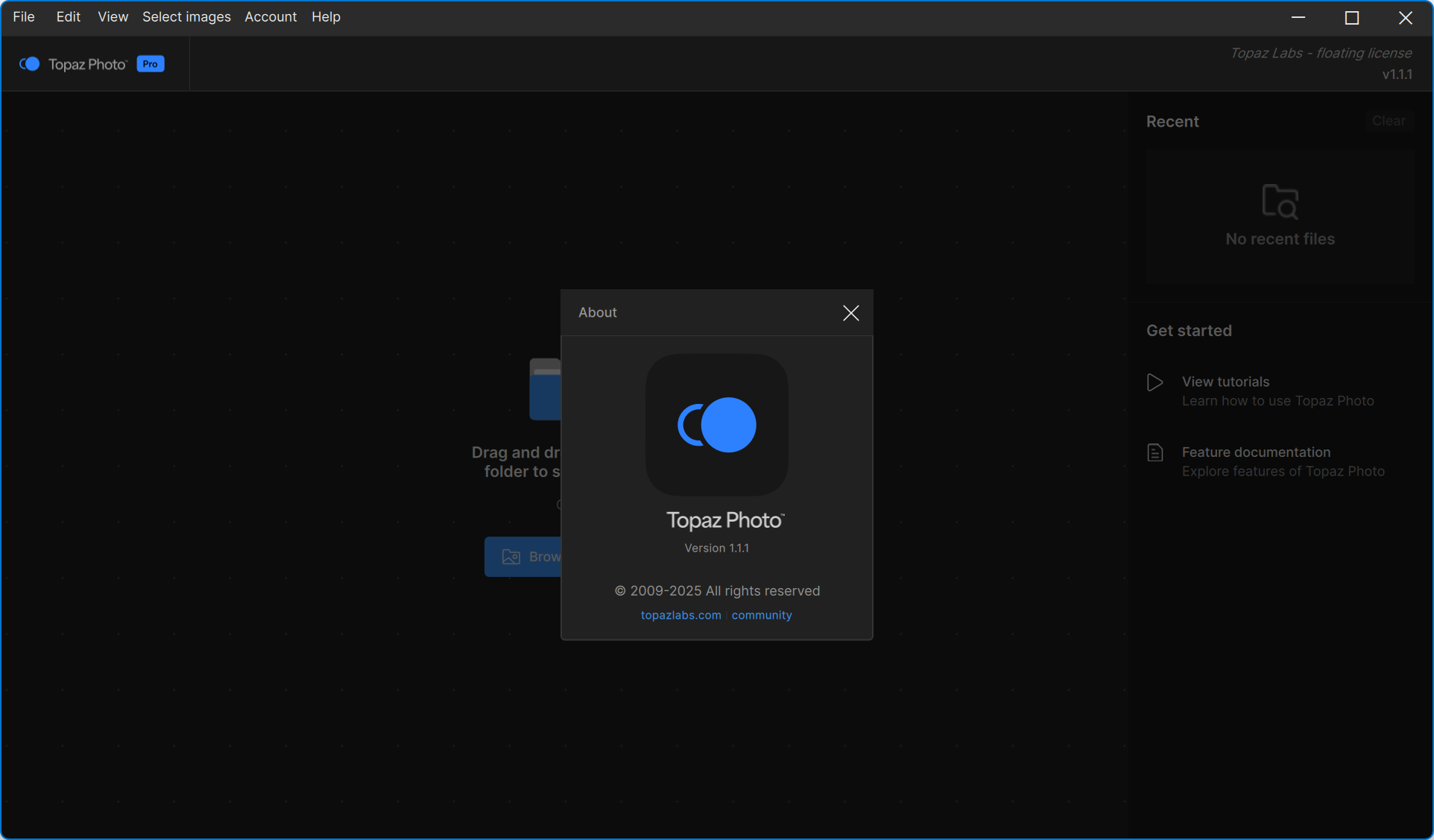
Task: Click the image icon on Browse button
Action: click(511, 557)
